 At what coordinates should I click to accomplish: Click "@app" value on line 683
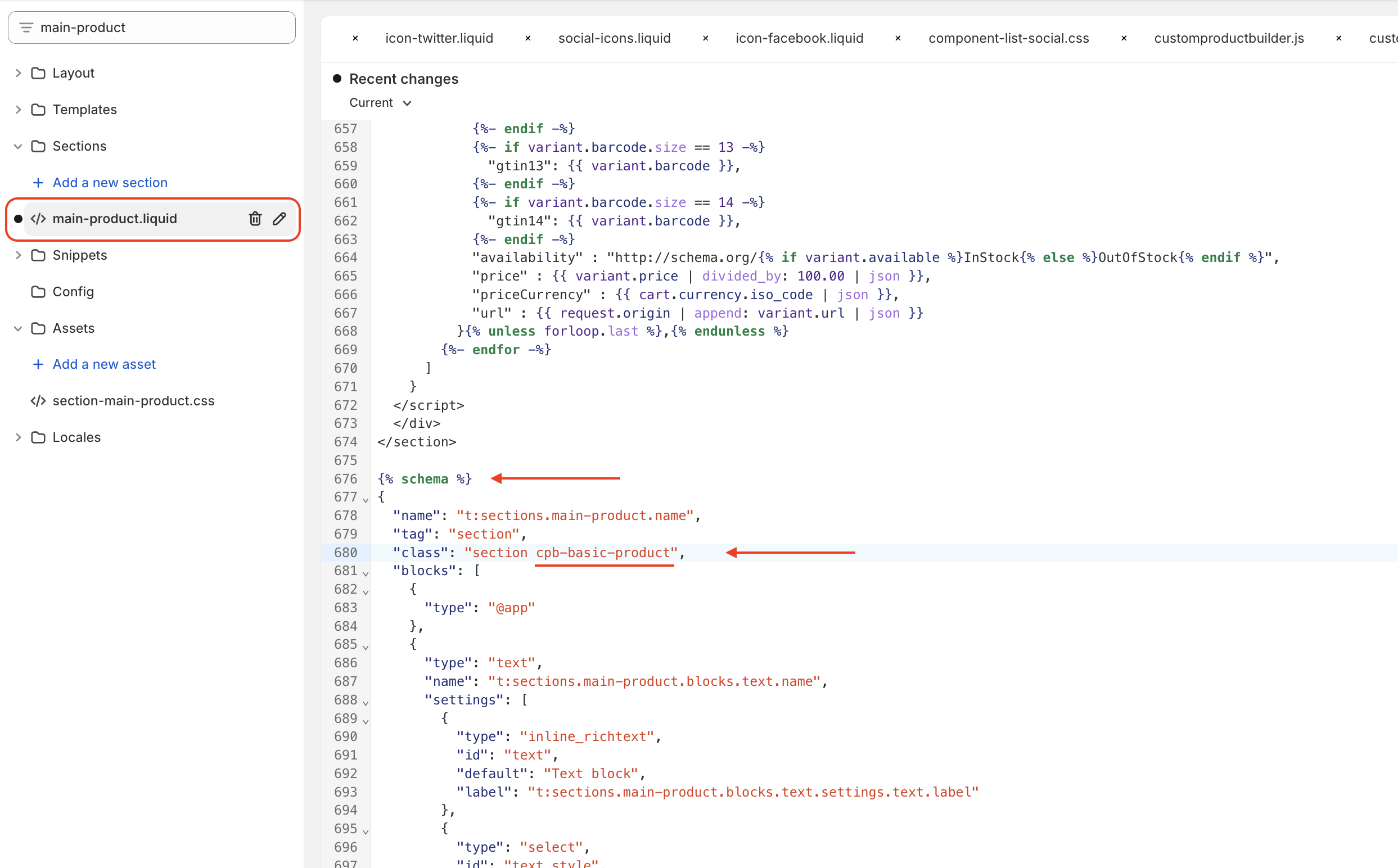click(512, 607)
